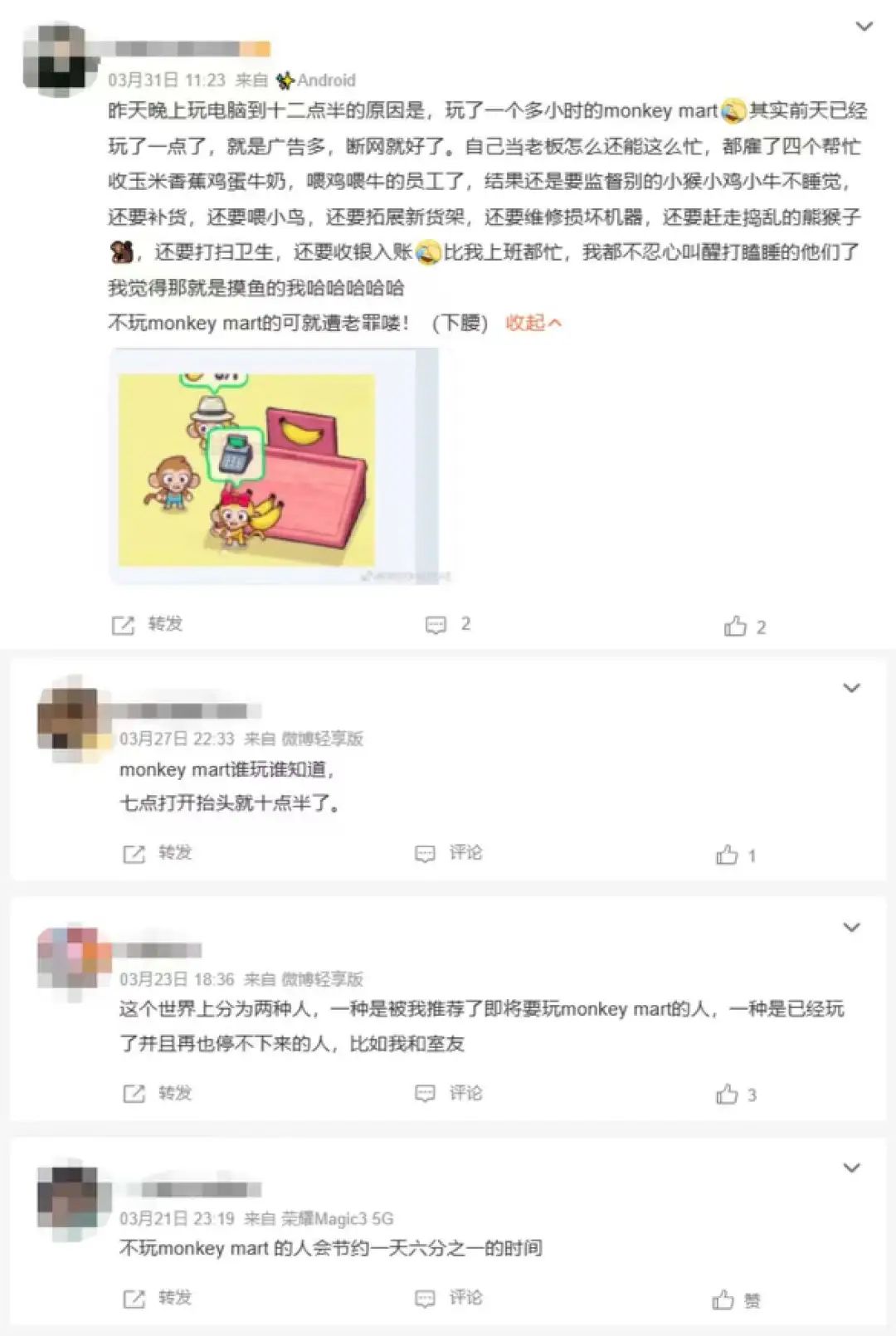The height and width of the screenshot is (1336, 896).
Task: Expand options chevron on 03月27日 post
Action: tap(852, 688)
